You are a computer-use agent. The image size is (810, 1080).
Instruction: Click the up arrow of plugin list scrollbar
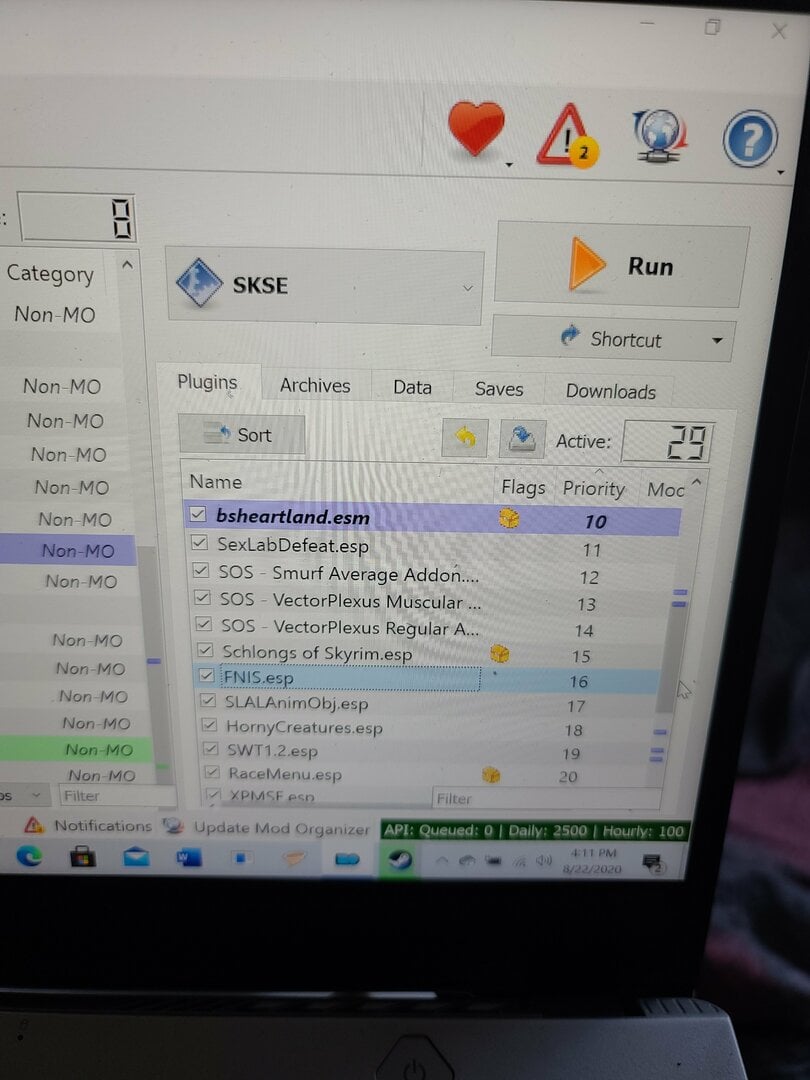coord(696,483)
